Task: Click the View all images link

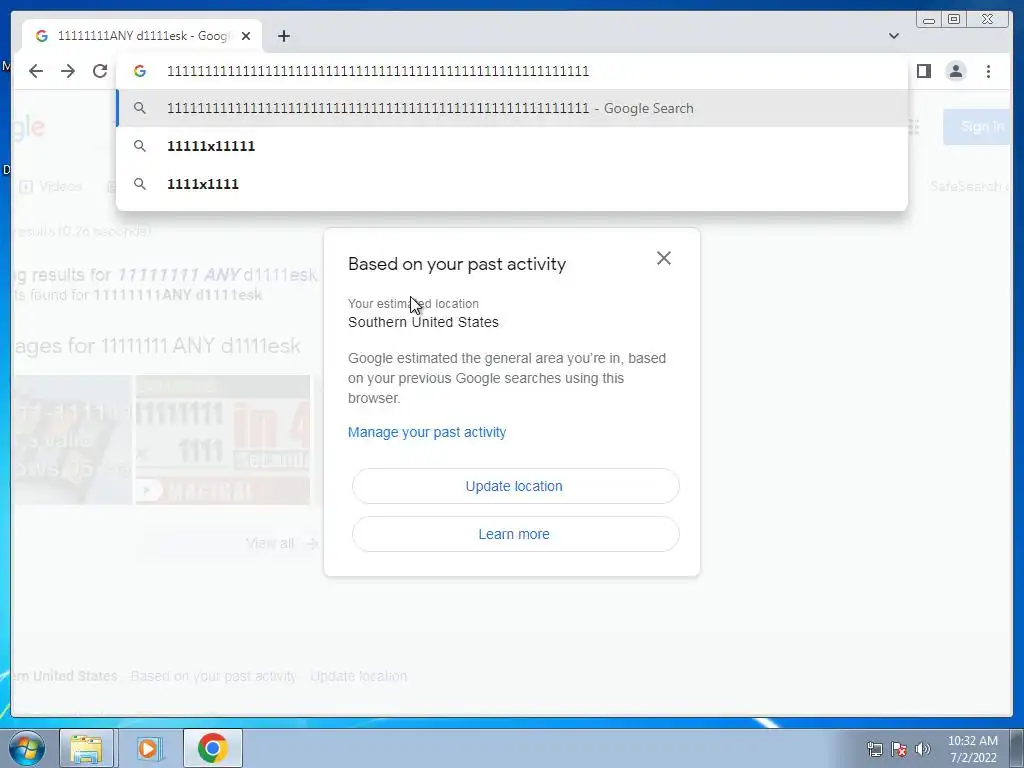Action: (281, 543)
